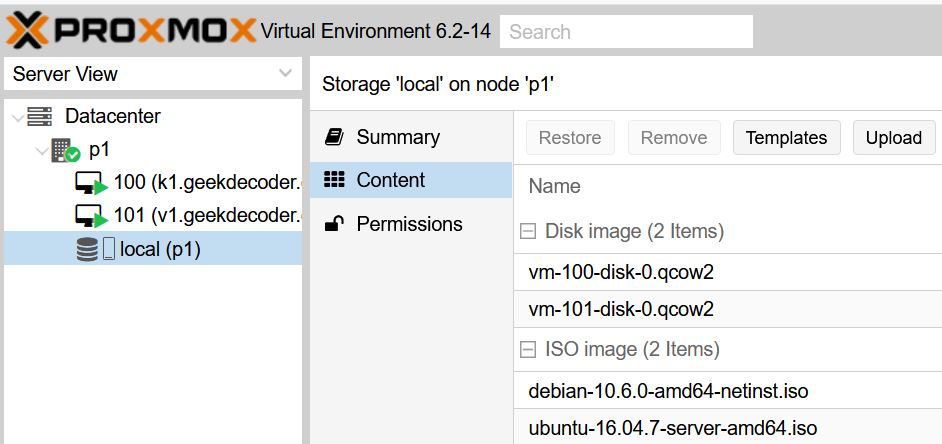Click the Permissions unlock icon
Screen dimensions: 942x444
[x=336, y=224]
